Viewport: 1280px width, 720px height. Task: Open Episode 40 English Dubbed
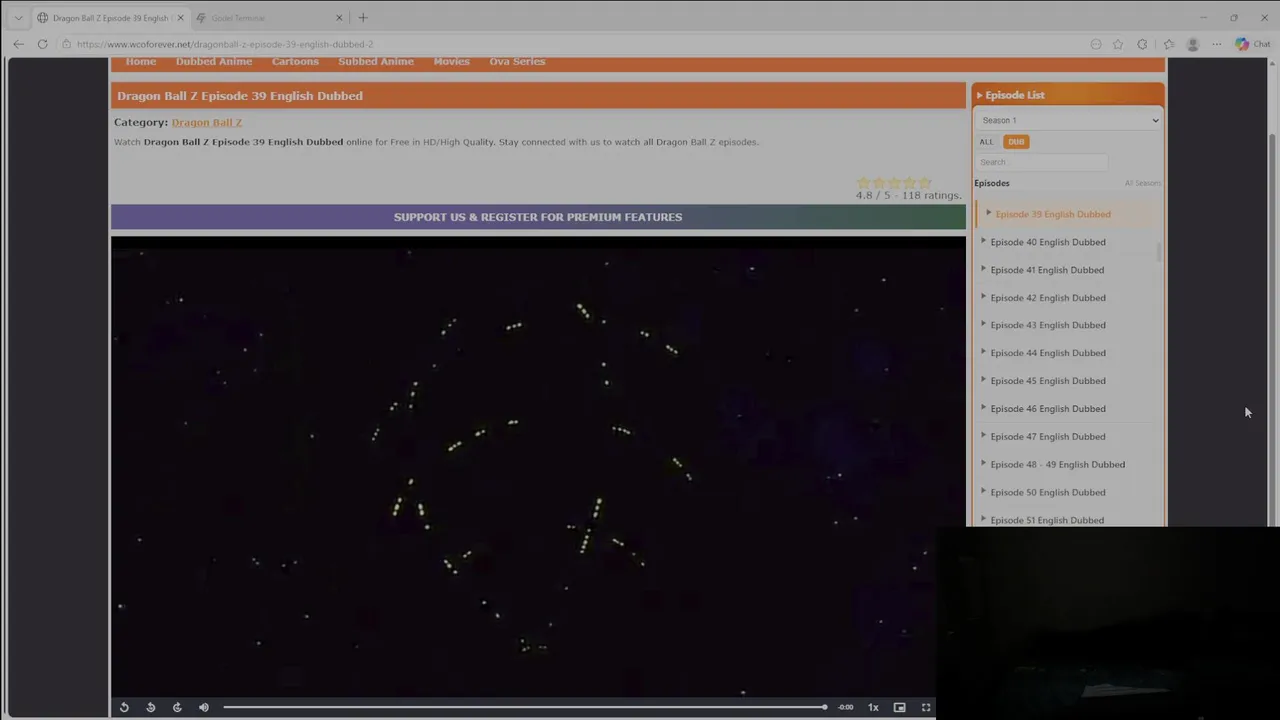(x=1048, y=242)
